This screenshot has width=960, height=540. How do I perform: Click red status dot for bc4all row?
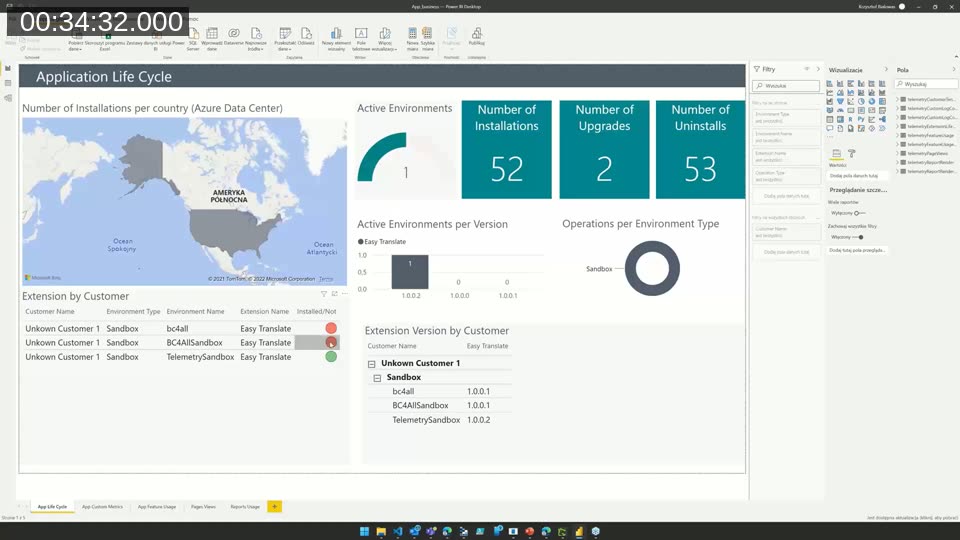pyautogui.click(x=331, y=328)
